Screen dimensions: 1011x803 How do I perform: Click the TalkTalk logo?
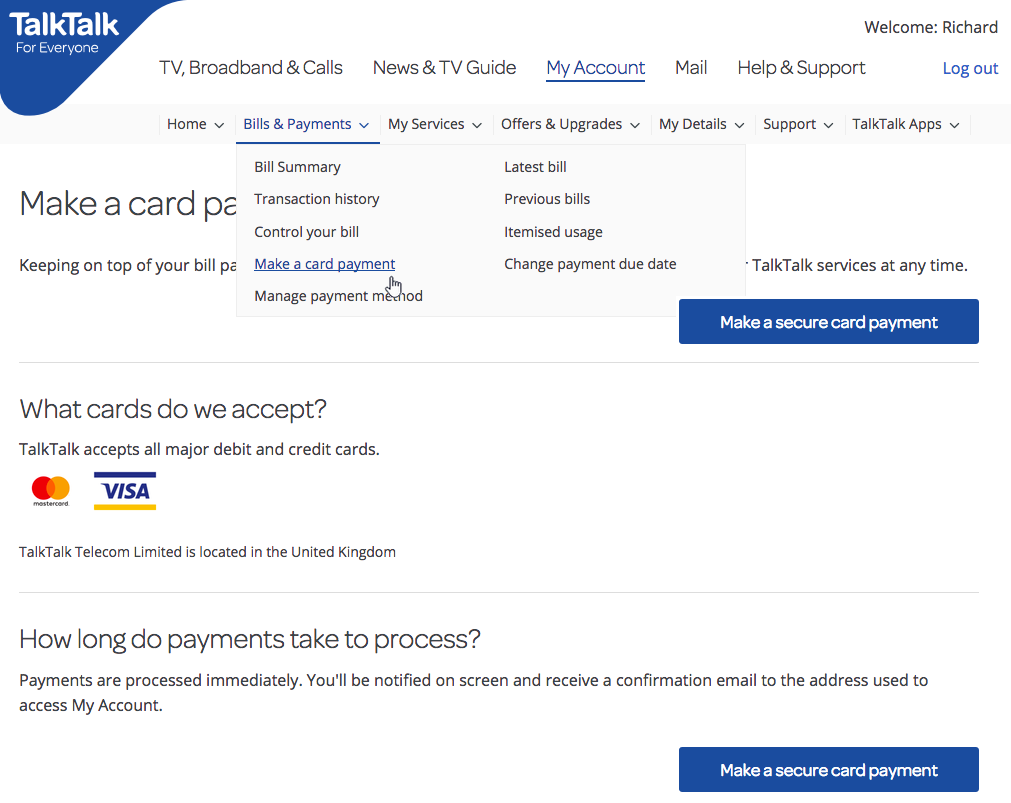pyautogui.click(x=66, y=33)
